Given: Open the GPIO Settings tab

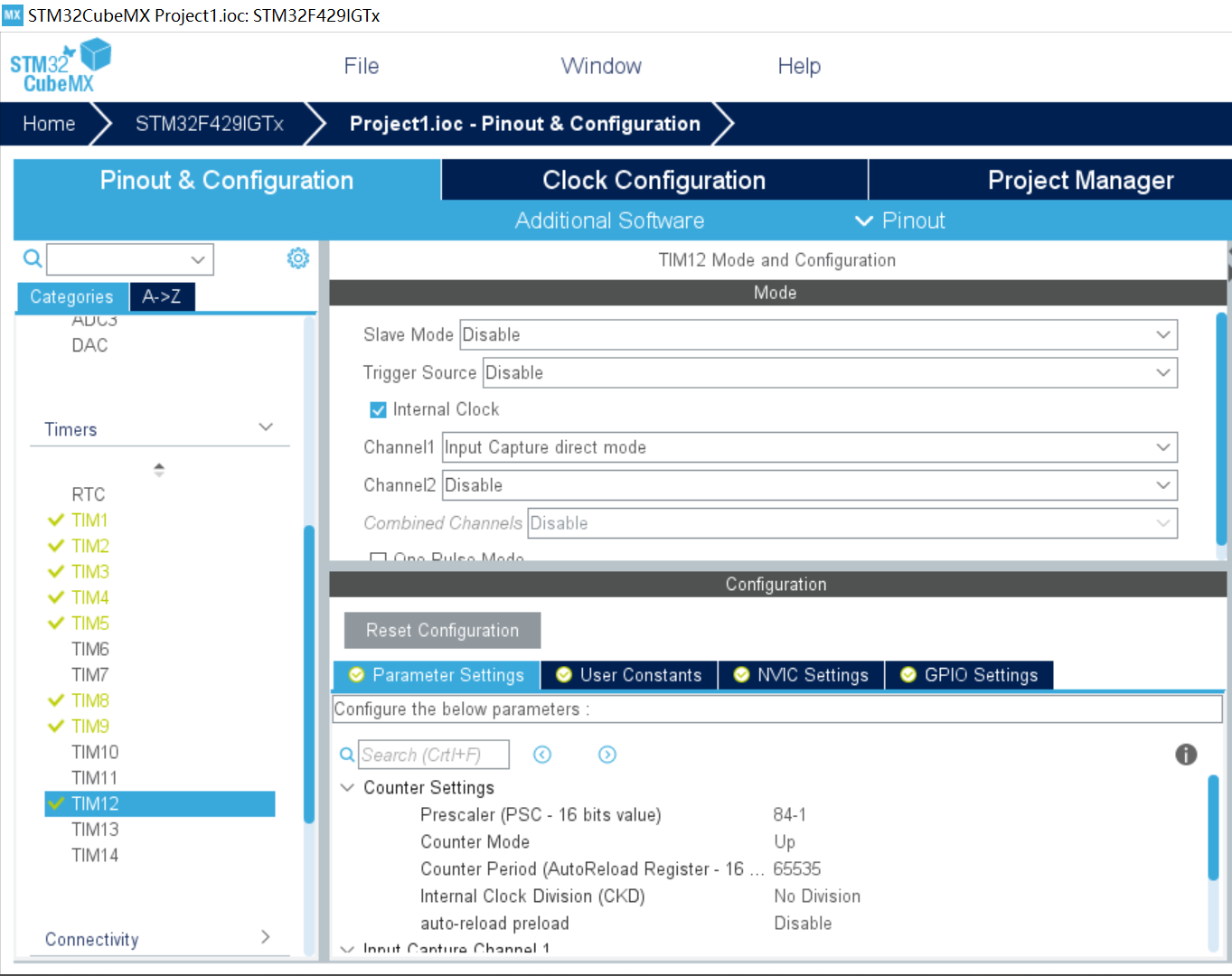Looking at the screenshot, I should click(970, 675).
